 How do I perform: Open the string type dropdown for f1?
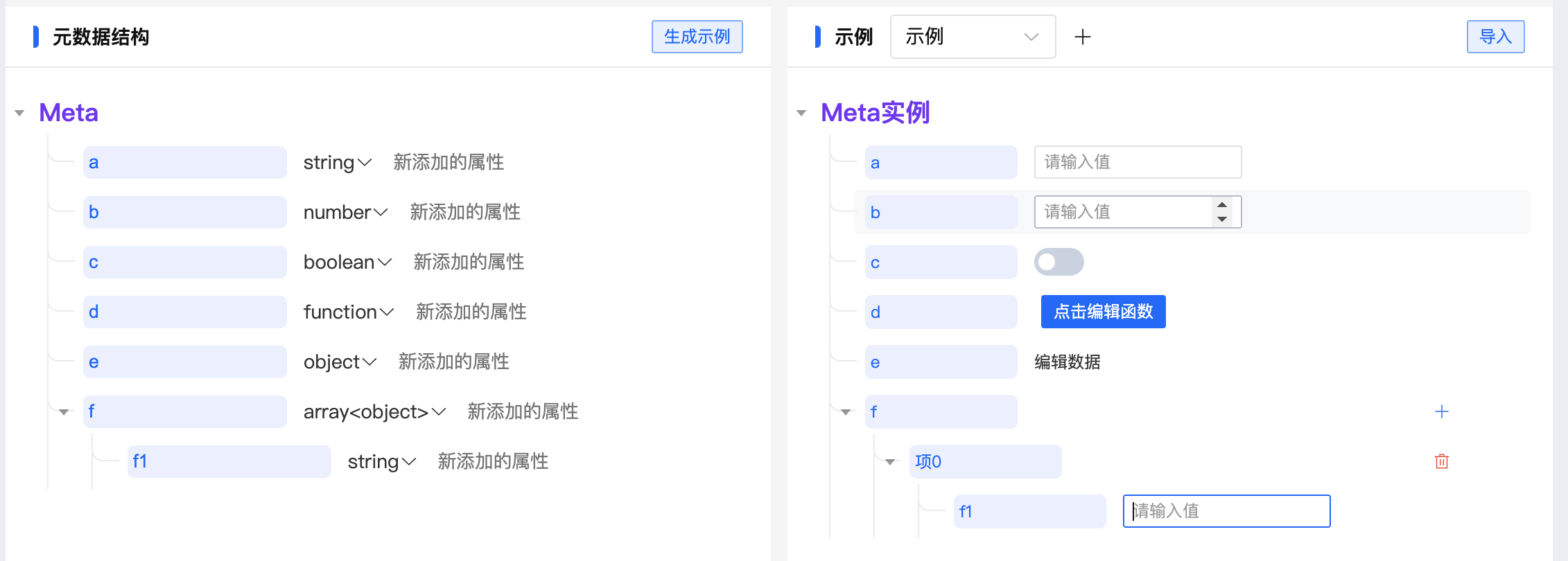pos(382,462)
